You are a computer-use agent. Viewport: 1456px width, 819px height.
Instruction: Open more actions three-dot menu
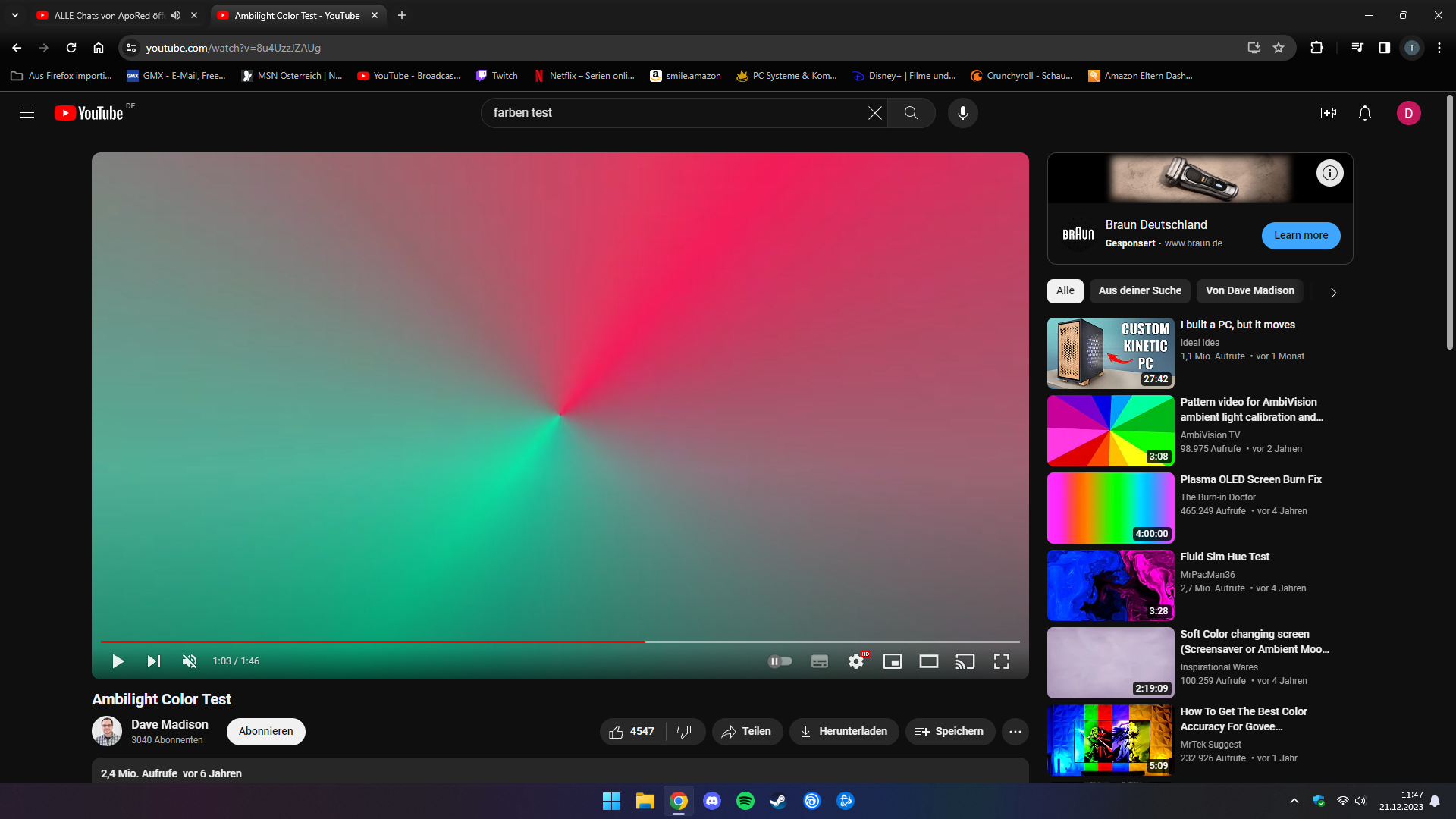point(1015,732)
